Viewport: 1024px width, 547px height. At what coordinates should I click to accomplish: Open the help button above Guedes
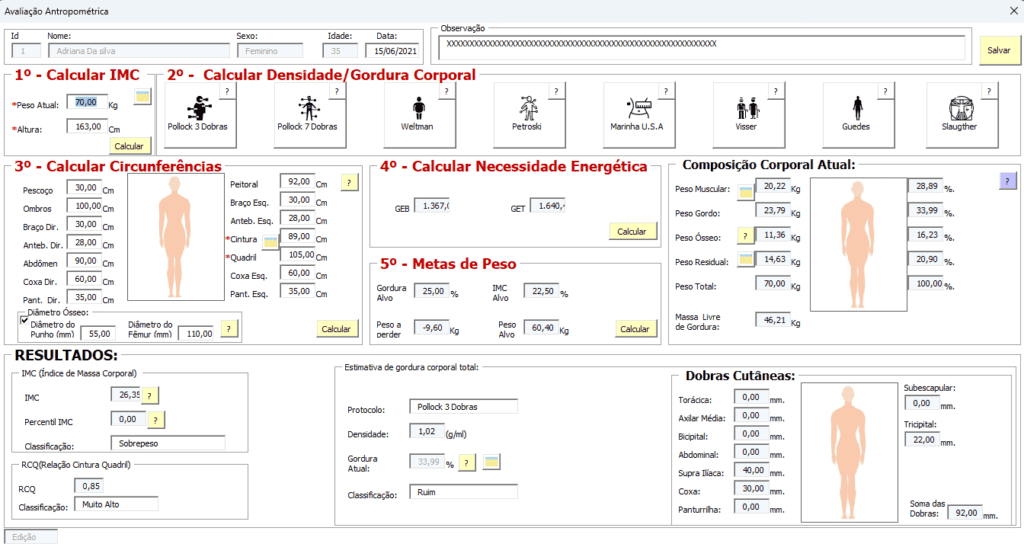point(885,91)
